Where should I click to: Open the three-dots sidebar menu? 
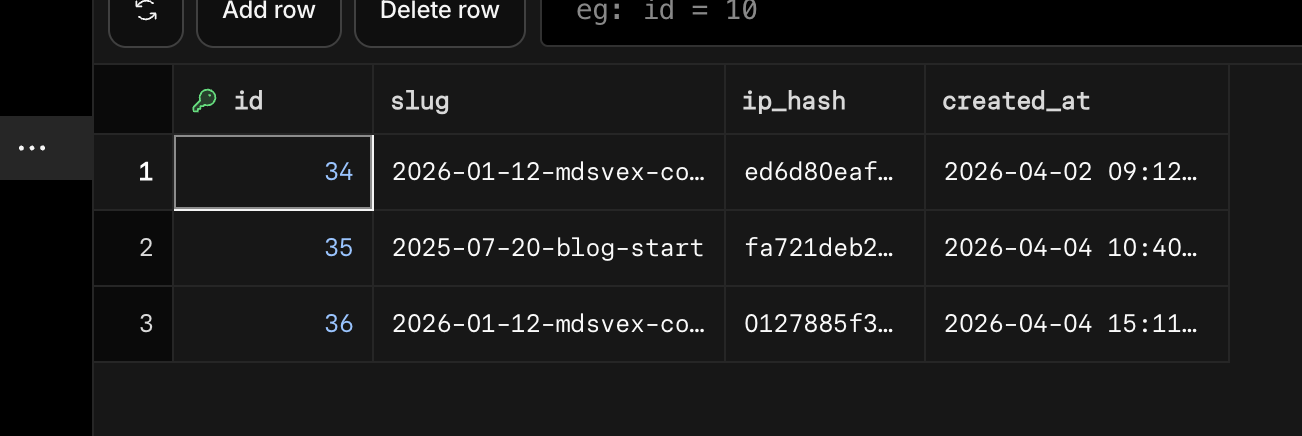coord(32,148)
